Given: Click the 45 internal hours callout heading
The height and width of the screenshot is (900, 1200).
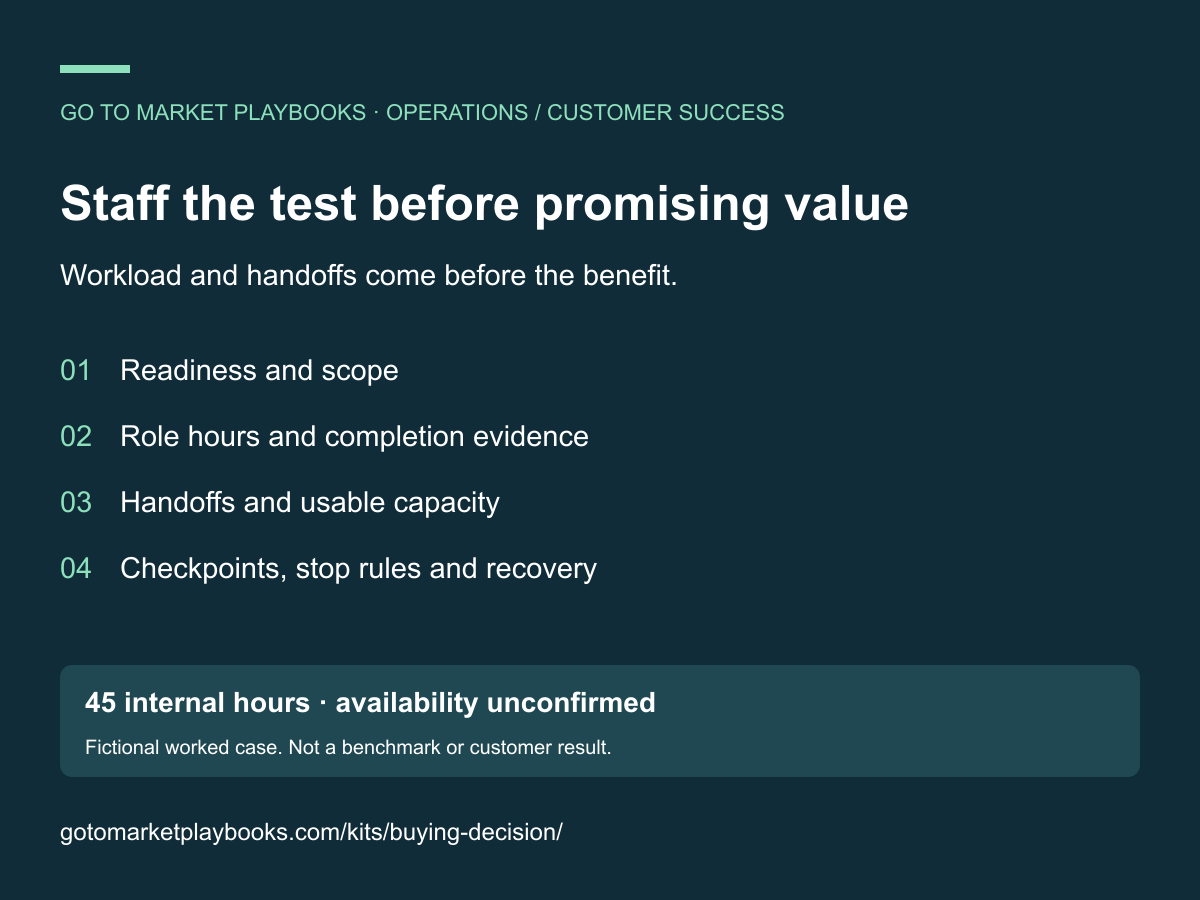Looking at the screenshot, I should tap(370, 703).
